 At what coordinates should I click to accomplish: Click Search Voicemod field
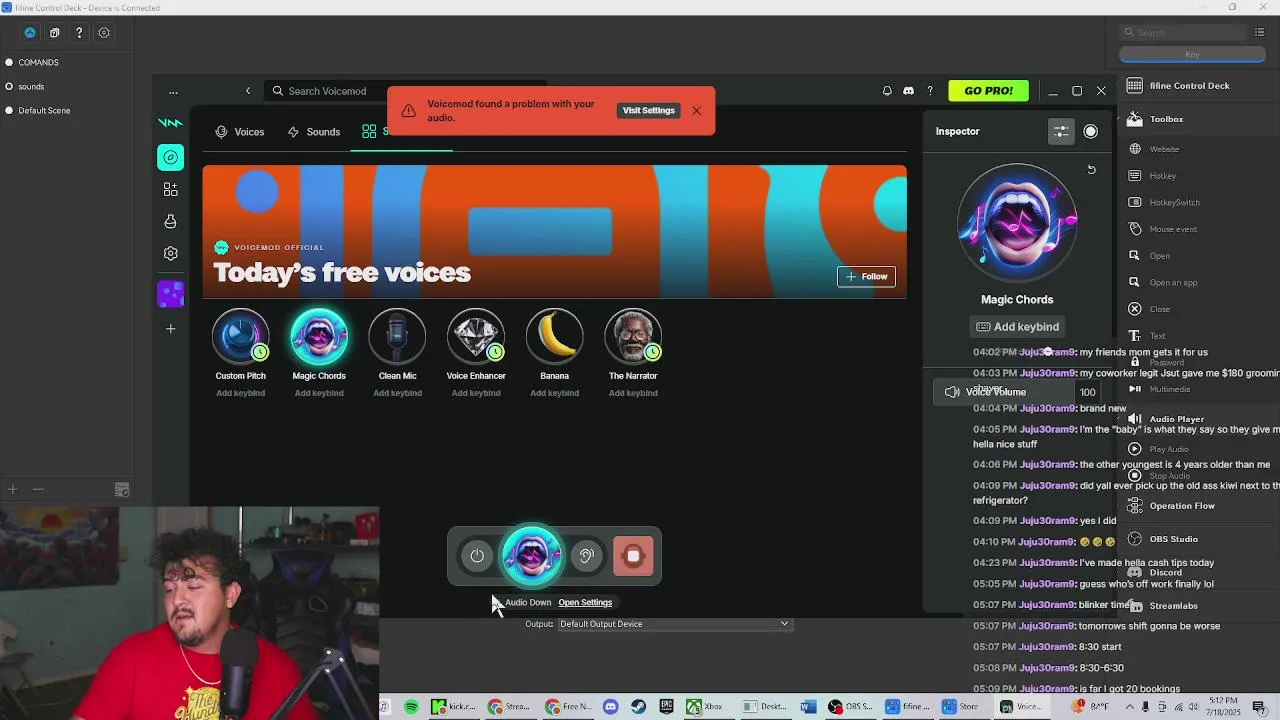pyautogui.click(x=405, y=91)
